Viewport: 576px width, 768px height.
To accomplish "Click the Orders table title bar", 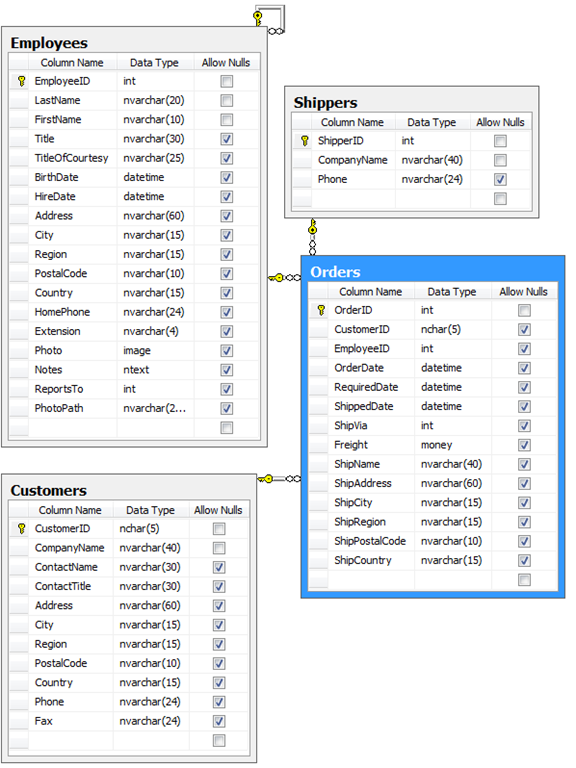I will [433, 271].
